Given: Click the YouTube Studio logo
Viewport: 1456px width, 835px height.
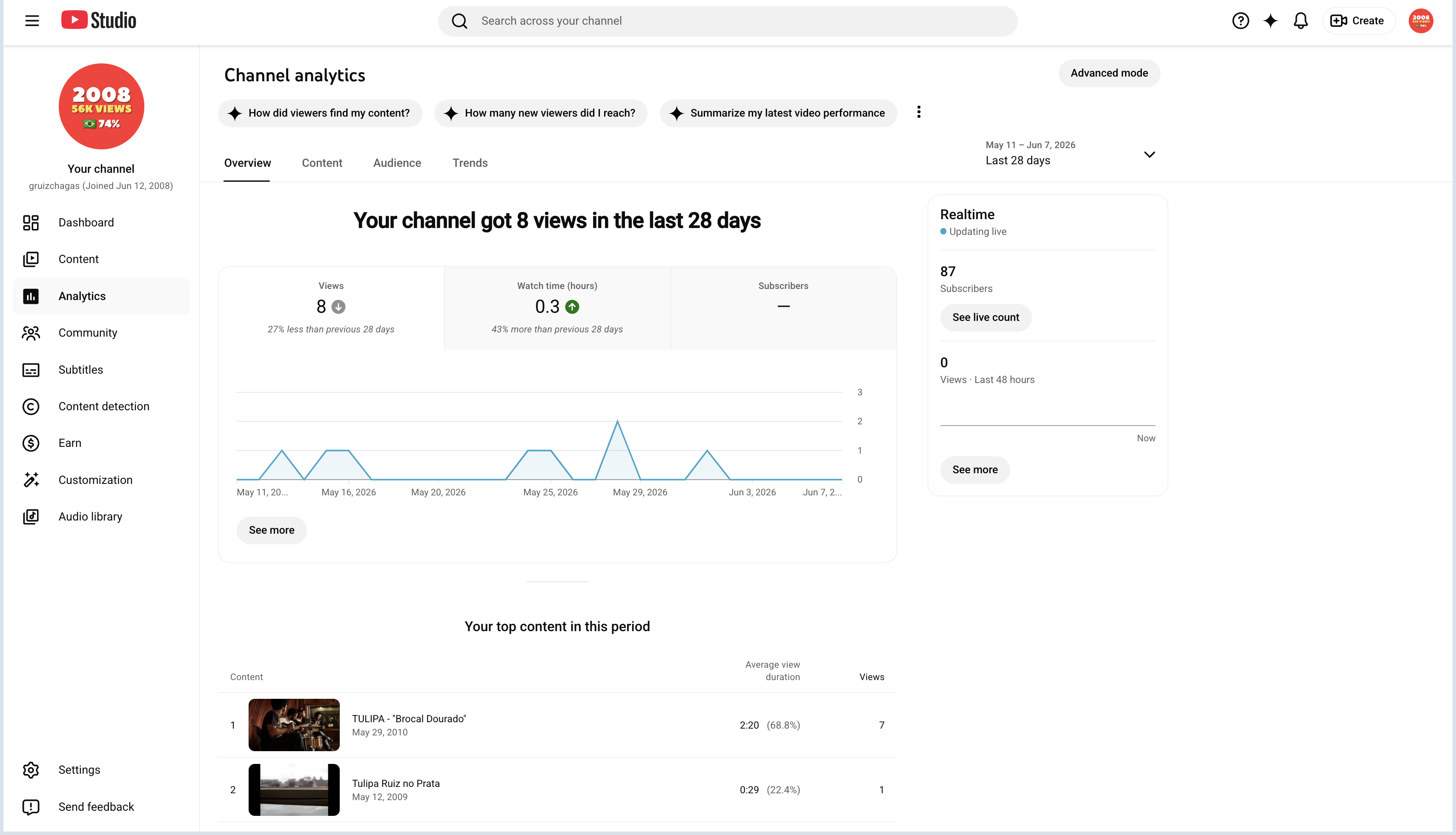Looking at the screenshot, I should 99,21.
